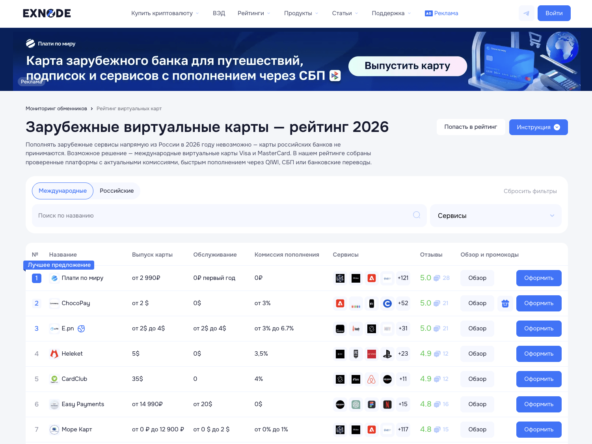Click the +121 more services badge

pos(403,278)
